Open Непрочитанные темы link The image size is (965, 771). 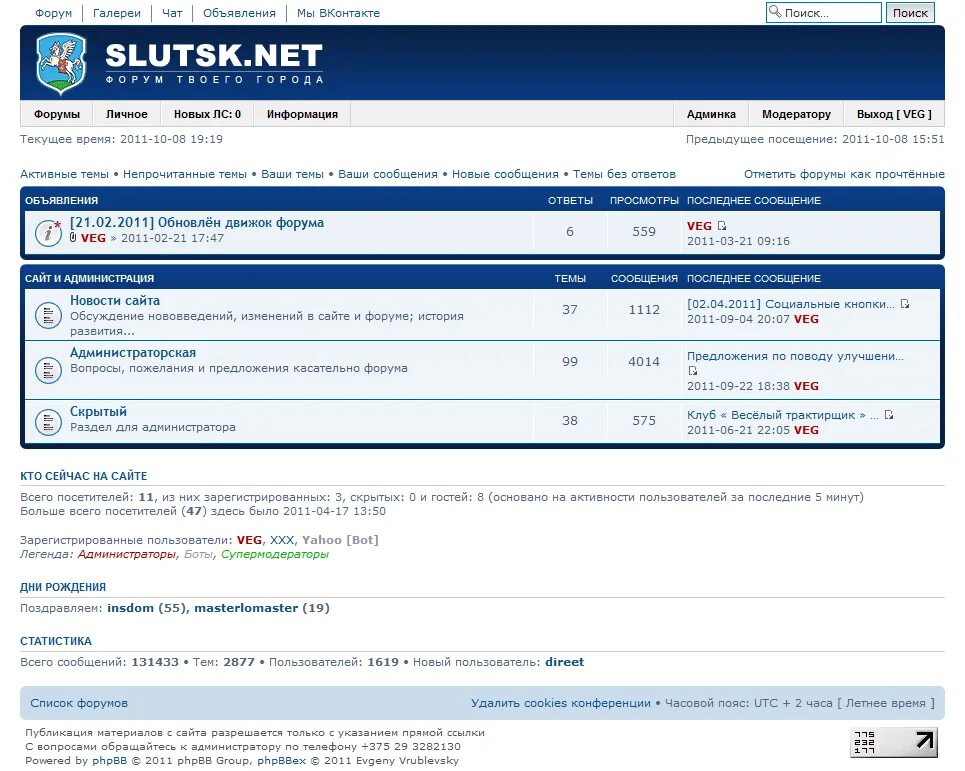tap(185, 174)
